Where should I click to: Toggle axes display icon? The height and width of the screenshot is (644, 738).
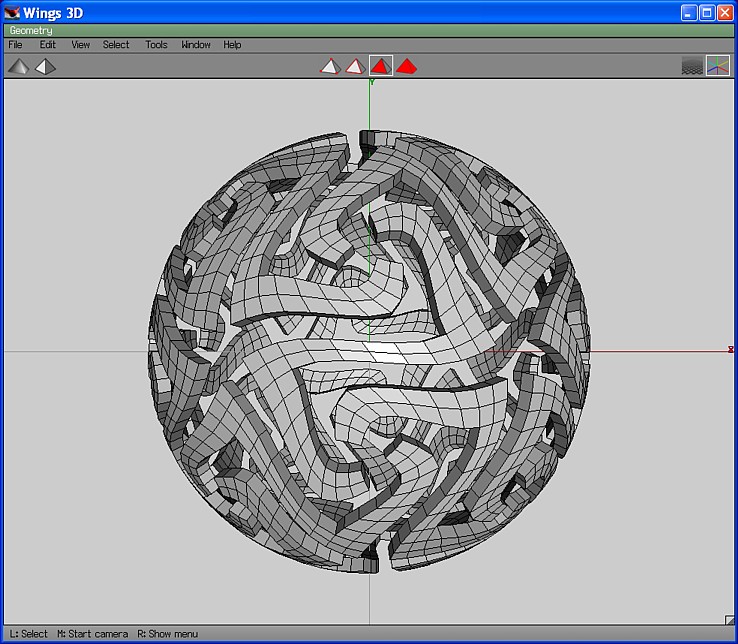[x=718, y=66]
